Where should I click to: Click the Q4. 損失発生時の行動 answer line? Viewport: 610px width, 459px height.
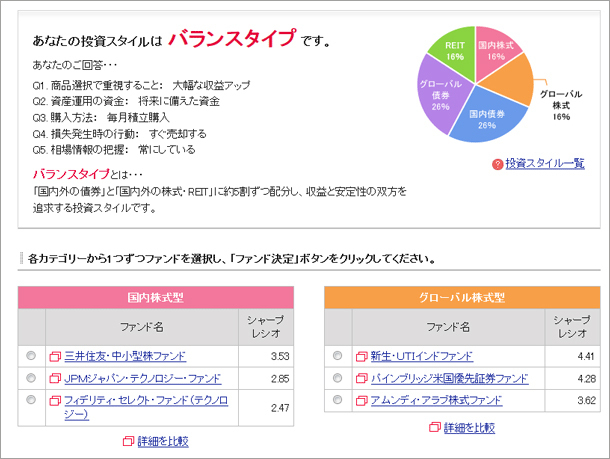[x=119, y=134]
